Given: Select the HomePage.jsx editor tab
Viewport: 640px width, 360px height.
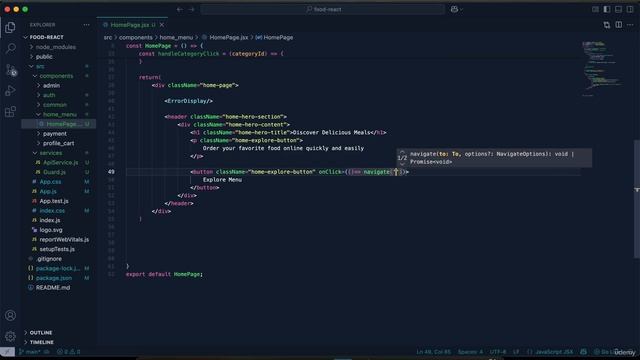Looking at the screenshot, I should pos(131,25).
